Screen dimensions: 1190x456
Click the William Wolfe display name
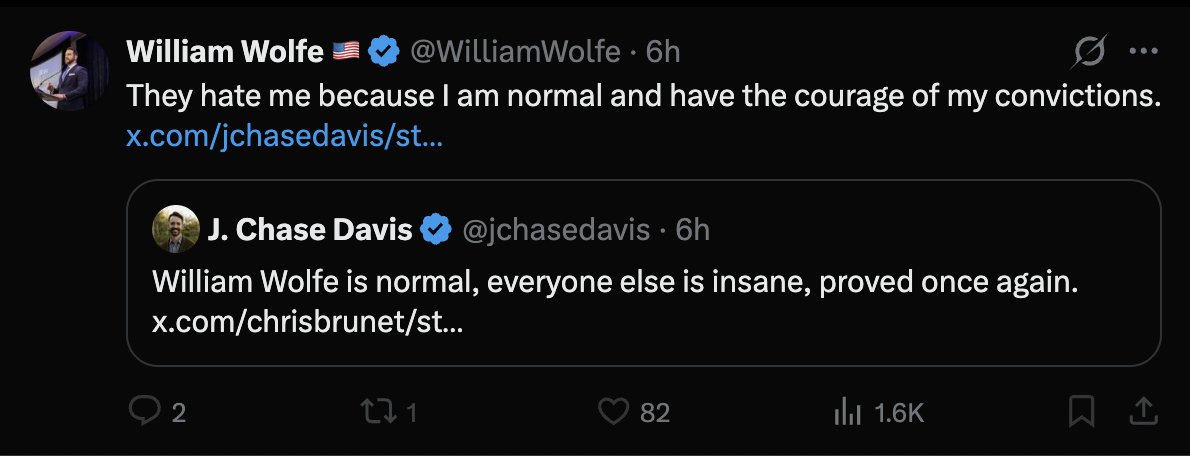(x=225, y=52)
